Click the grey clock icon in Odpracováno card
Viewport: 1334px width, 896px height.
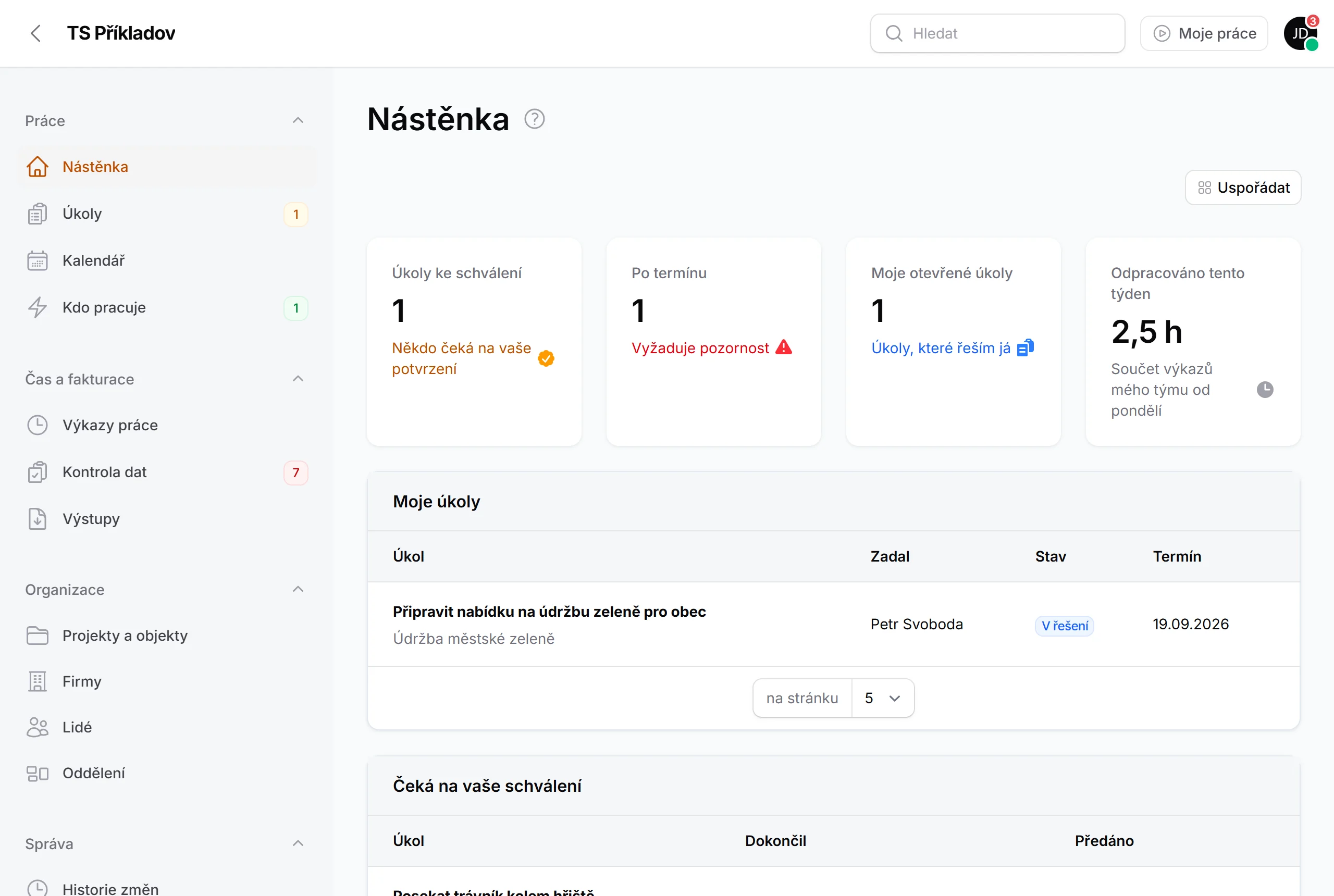1265,390
